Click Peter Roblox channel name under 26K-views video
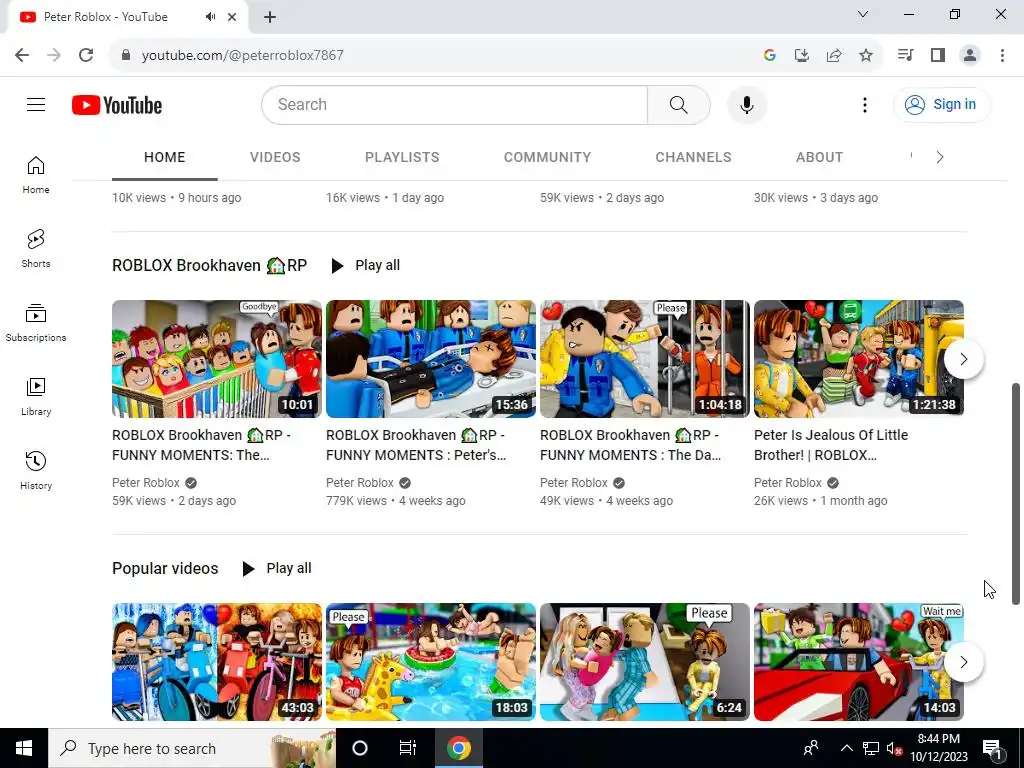This screenshot has height=768, width=1024. click(788, 483)
